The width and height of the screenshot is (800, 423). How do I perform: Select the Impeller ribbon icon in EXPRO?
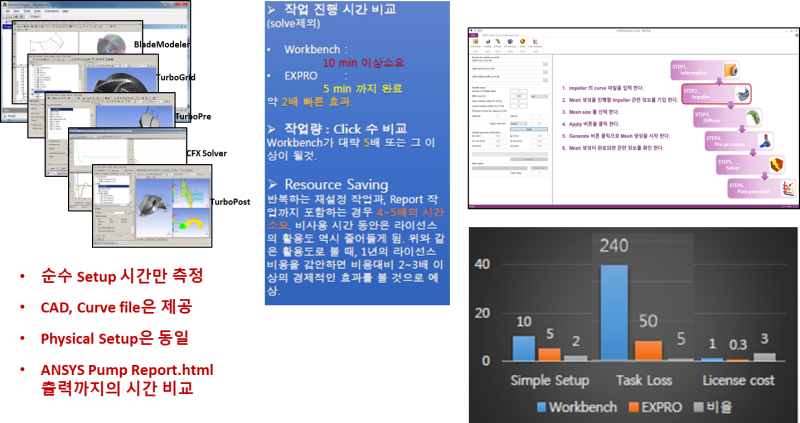coord(488,43)
